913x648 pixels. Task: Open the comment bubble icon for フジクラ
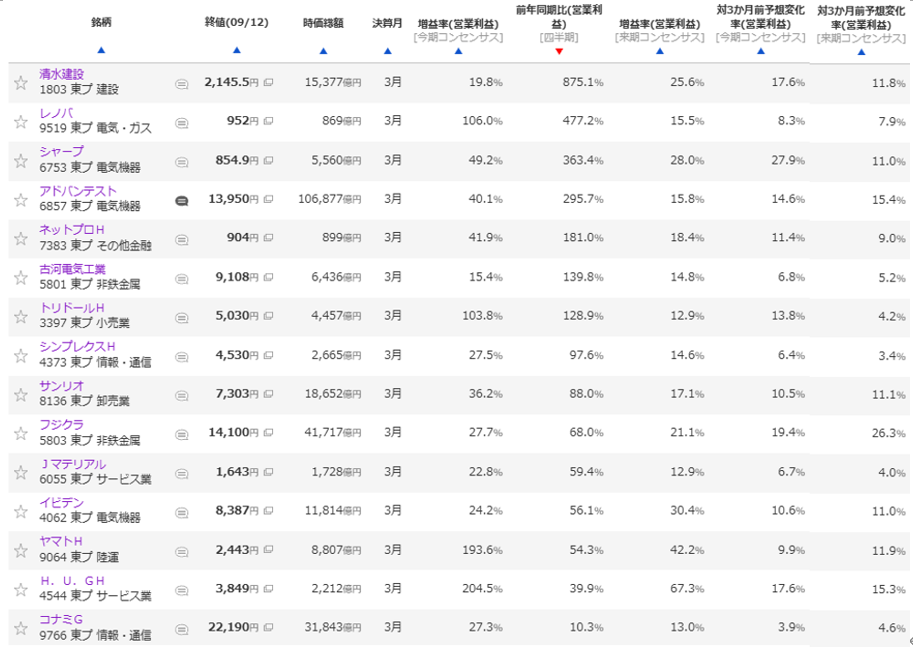coord(181,433)
